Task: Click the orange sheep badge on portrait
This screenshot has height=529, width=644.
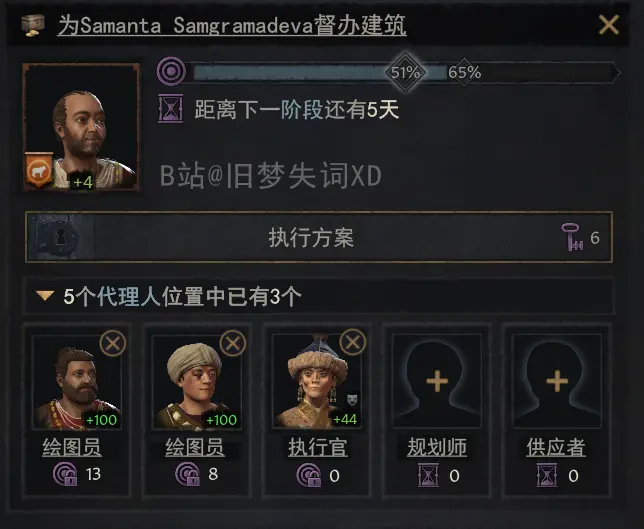Action: pos(39,169)
